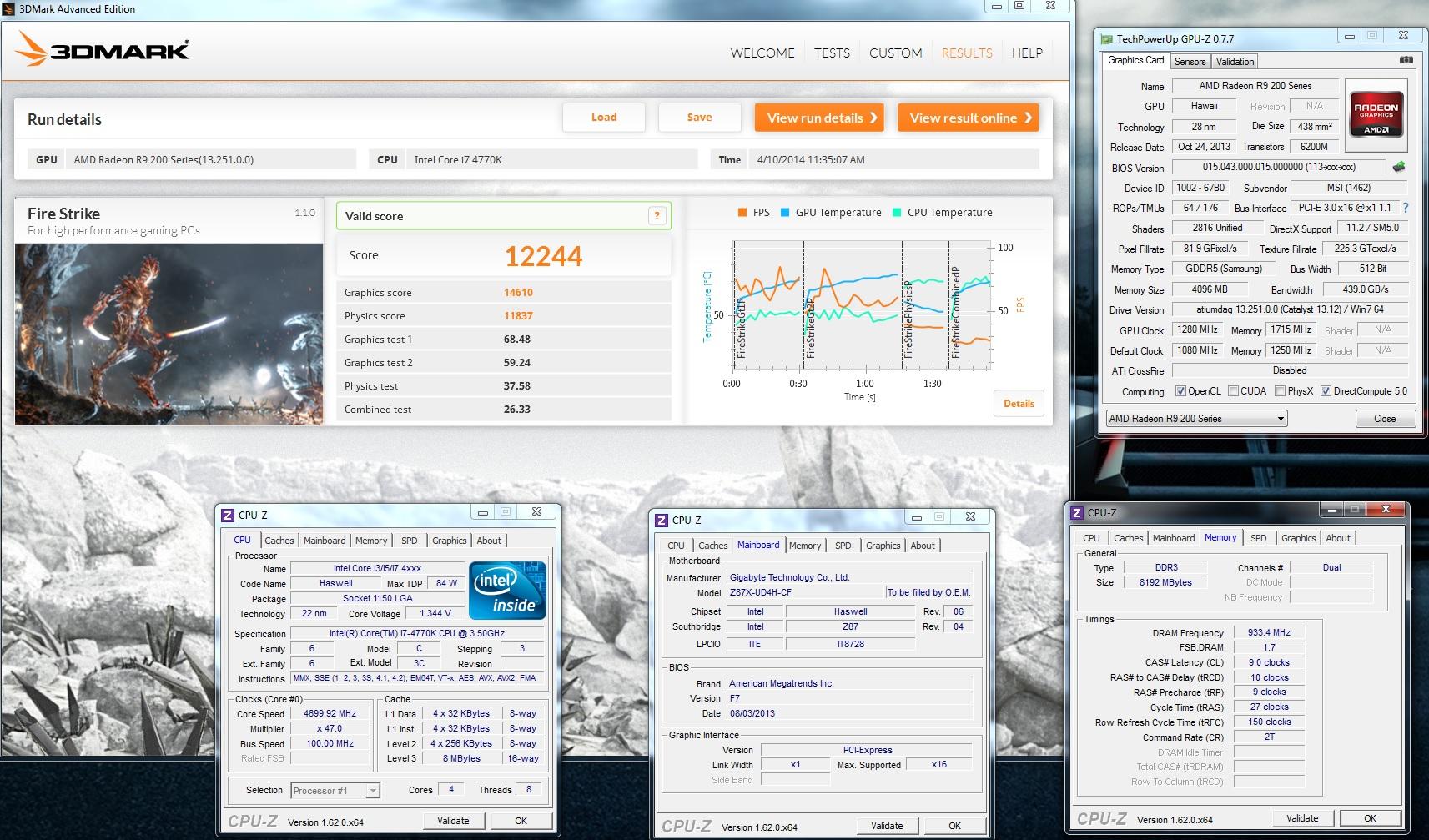The width and height of the screenshot is (1429, 840).
Task: Click the BIOS save chip icon in GPU-Z
Action: point(1399,167)
